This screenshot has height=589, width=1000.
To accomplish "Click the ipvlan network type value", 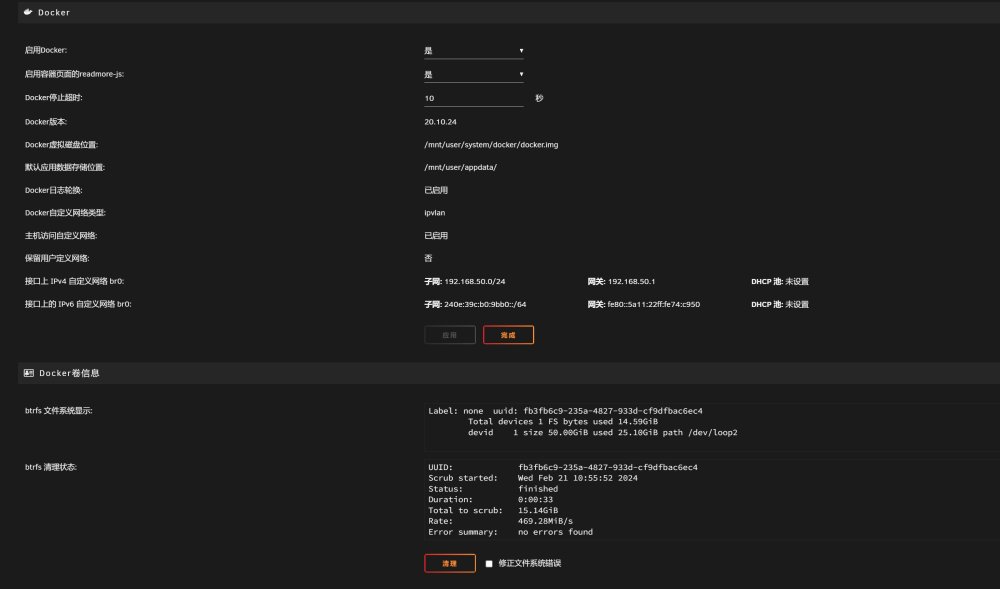I will tap(434, 213).
